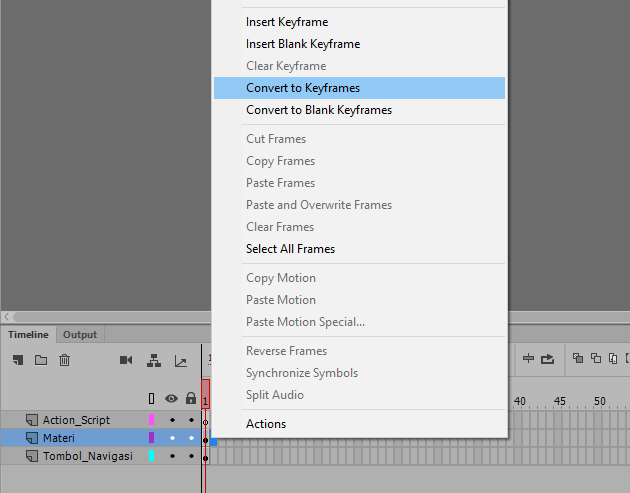Click the stage scrollbar left arrow
The height and width of the screenshot is (493, 630).
pos(6,317)
